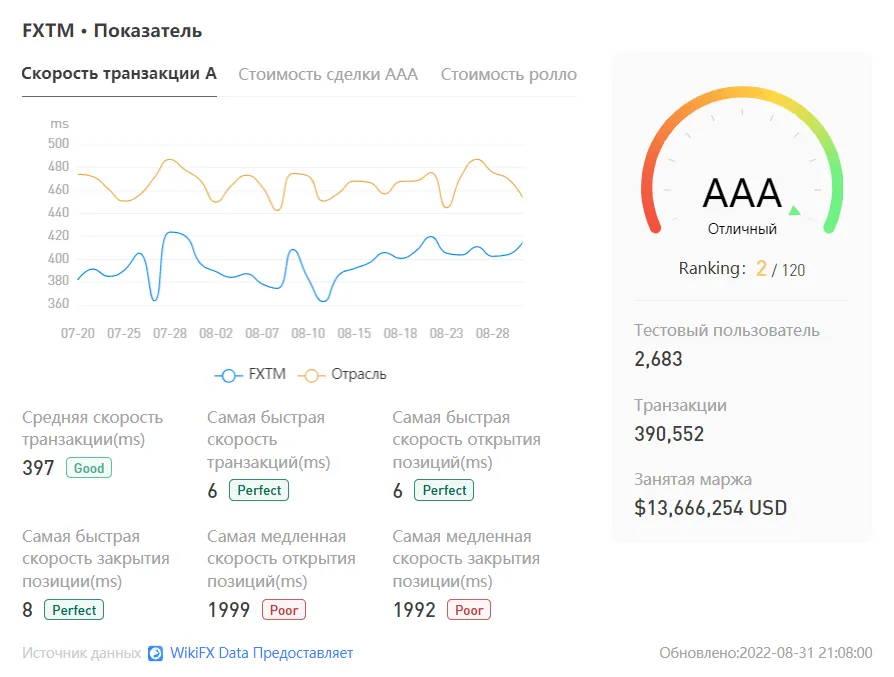Select slowest opening value 1999

click(229, 610)
